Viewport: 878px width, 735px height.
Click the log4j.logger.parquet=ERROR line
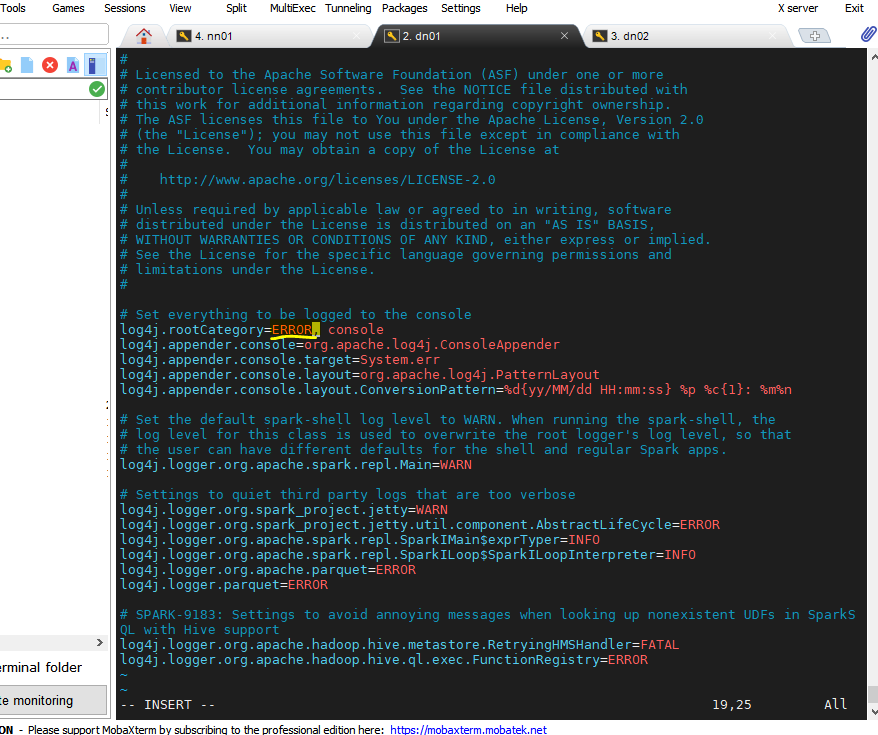click(224, 585)
